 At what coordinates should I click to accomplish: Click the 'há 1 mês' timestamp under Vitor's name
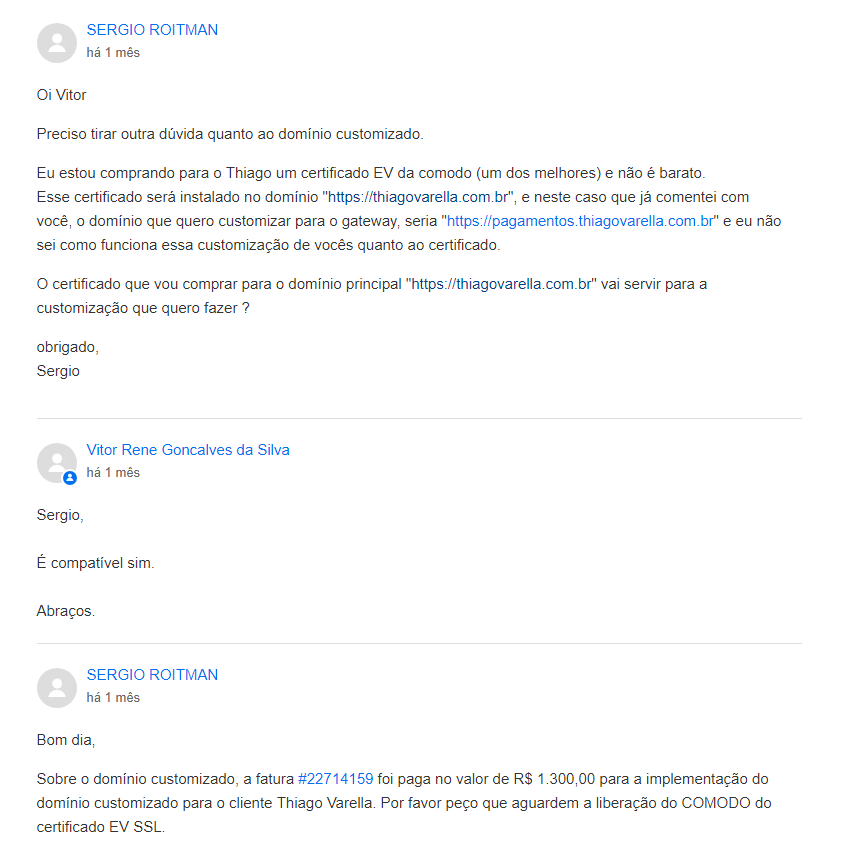(x=113, y=473)
